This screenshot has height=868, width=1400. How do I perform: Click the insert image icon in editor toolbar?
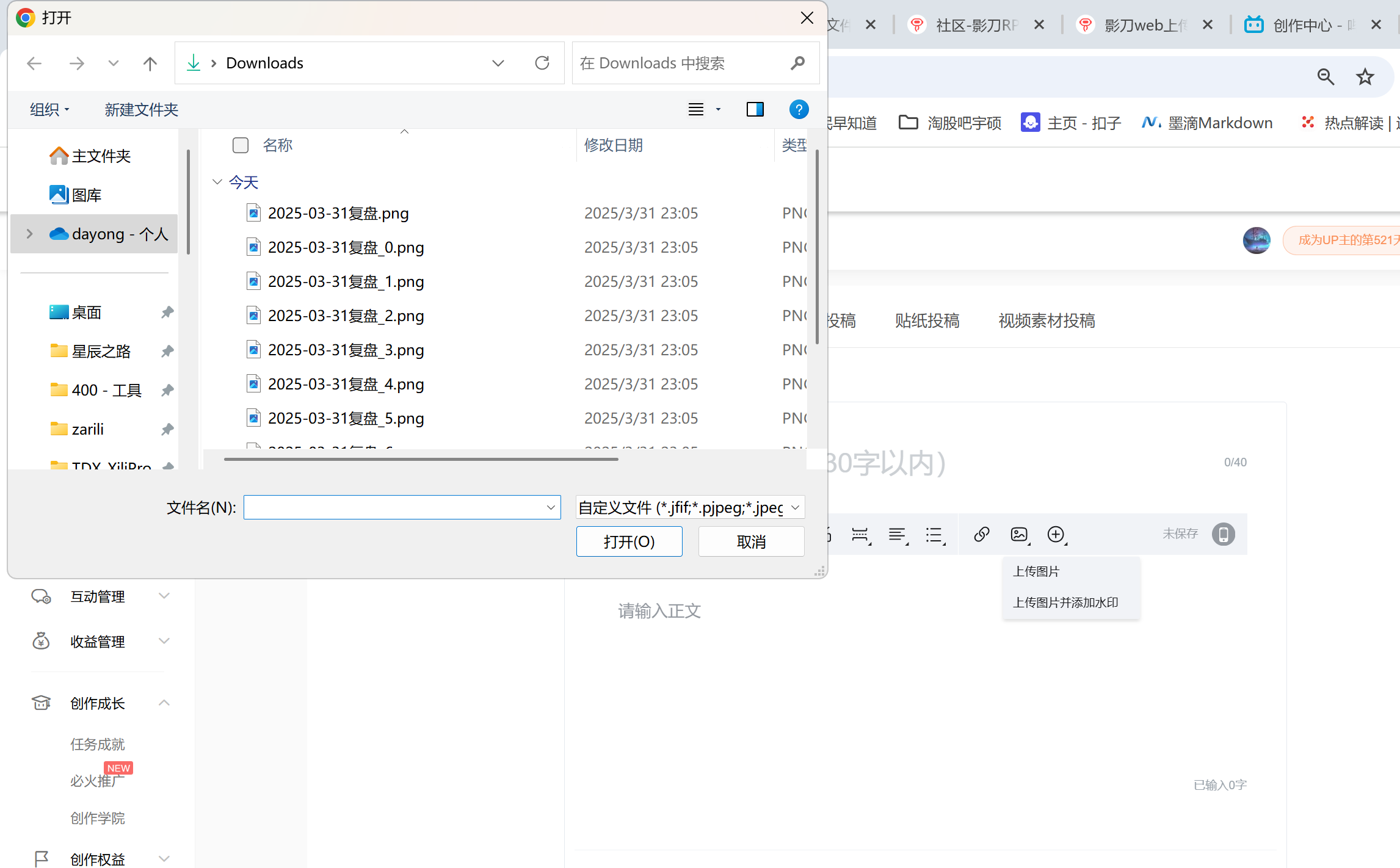(x=1019, y=535)
